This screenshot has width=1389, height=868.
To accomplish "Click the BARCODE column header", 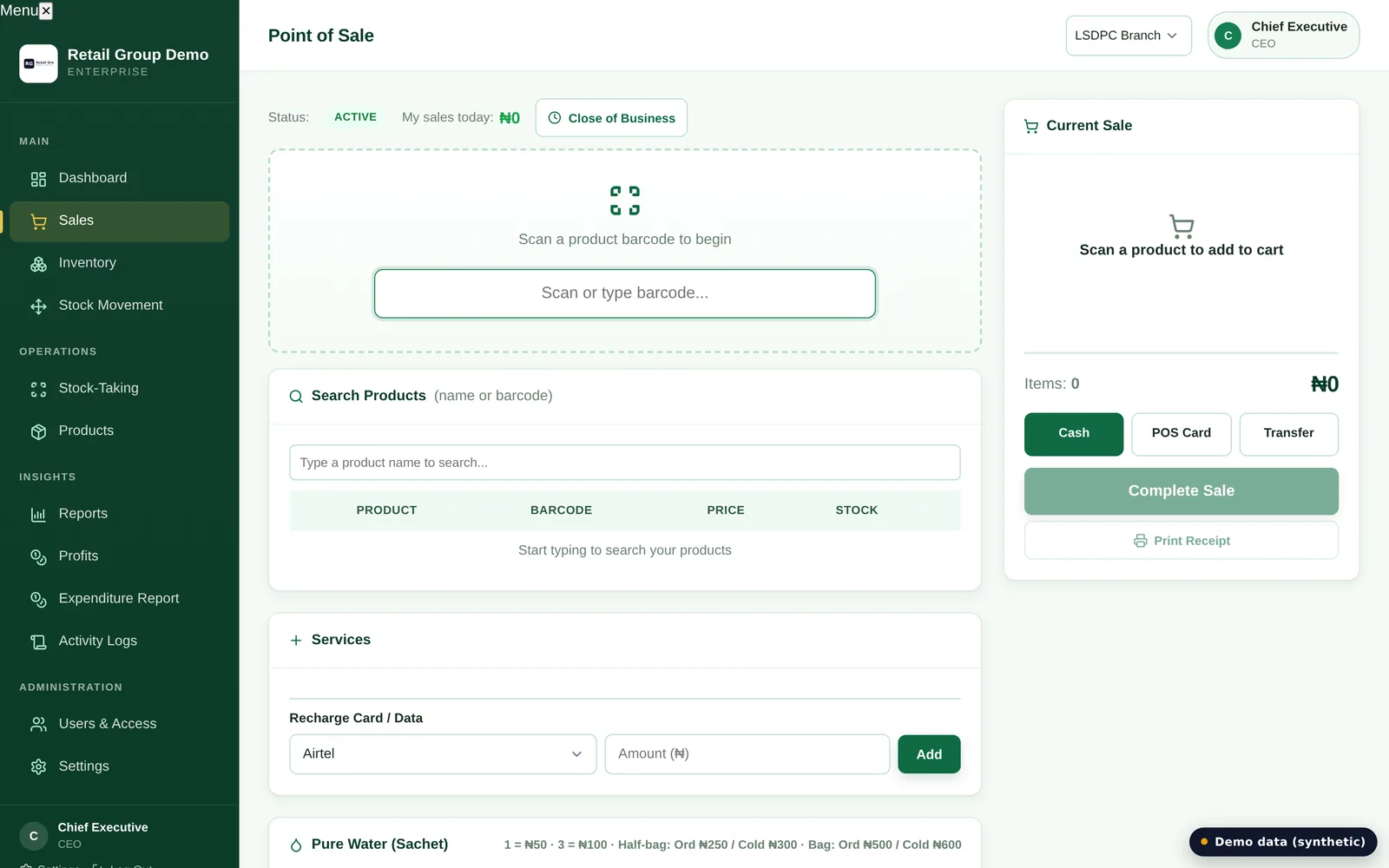I will [x=562, y=510].
